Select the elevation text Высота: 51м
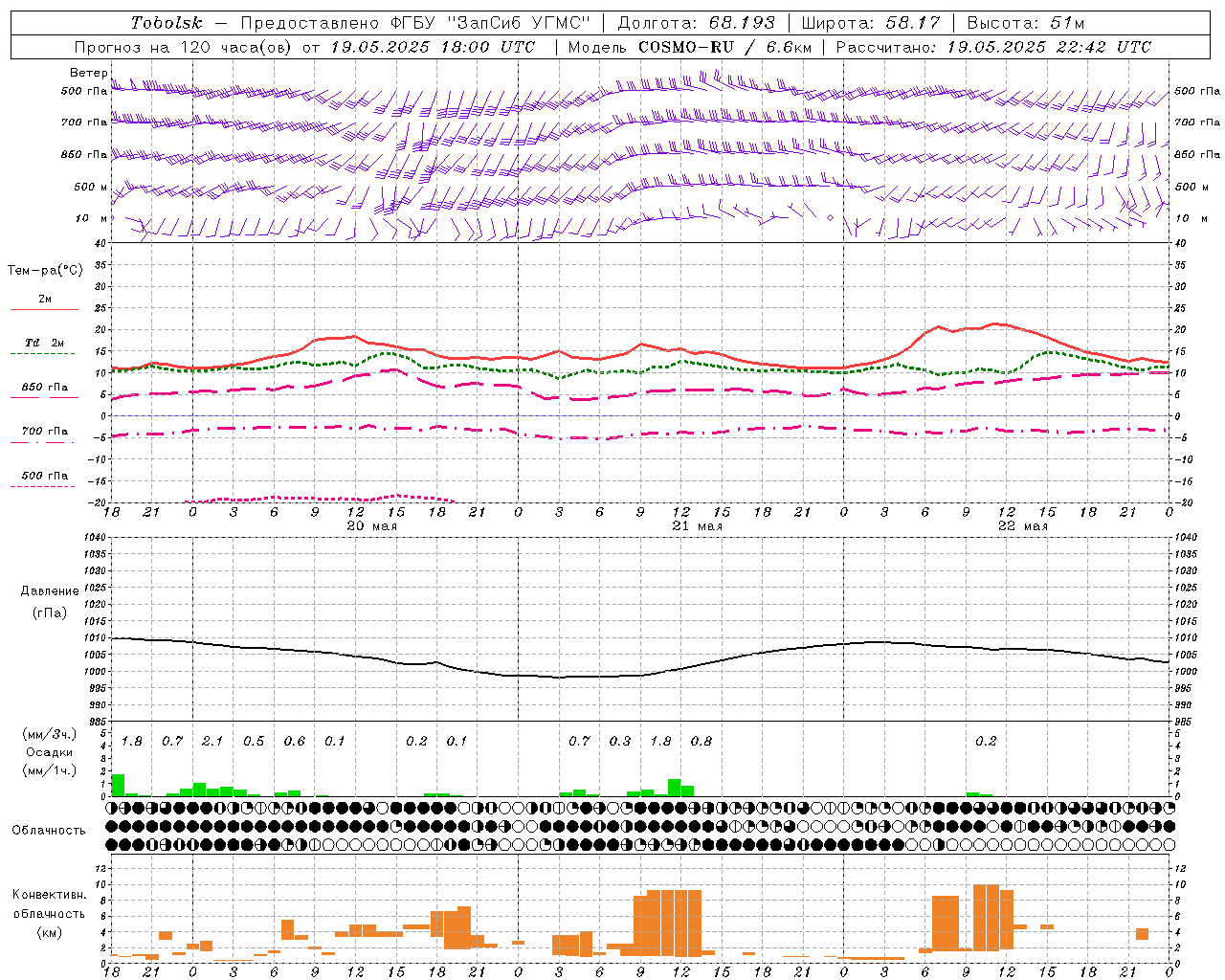1225x980 pixels. 1026,23
